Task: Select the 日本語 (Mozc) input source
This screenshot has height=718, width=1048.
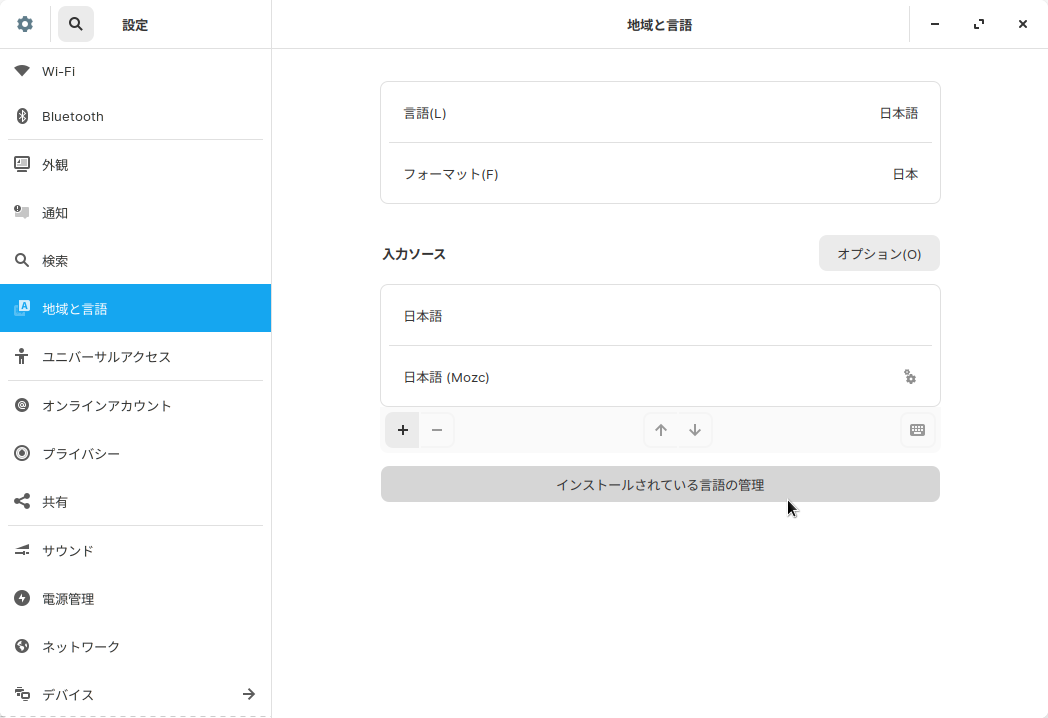Action: [640, 377]
